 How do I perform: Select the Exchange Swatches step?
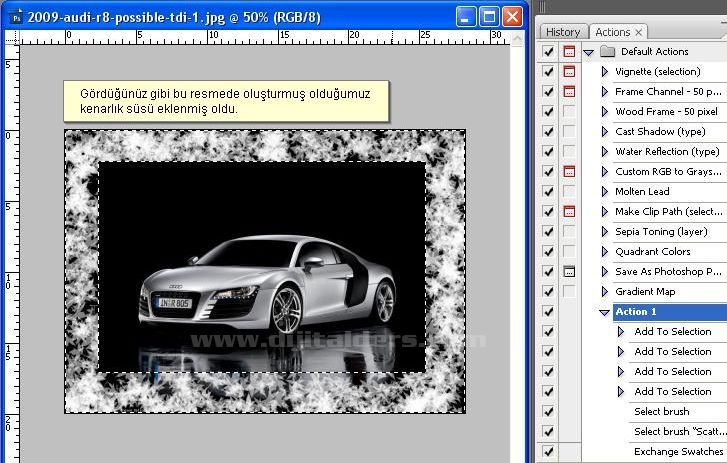[678, 451]
